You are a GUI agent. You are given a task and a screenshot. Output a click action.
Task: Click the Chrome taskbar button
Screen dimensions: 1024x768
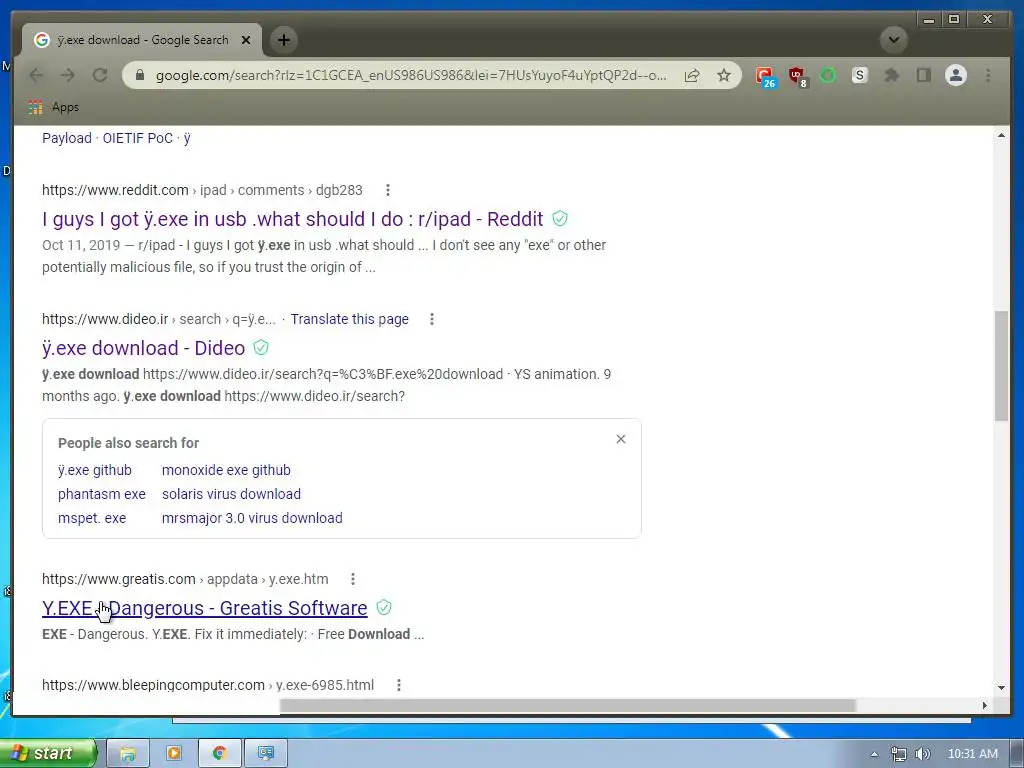(219, 754)
